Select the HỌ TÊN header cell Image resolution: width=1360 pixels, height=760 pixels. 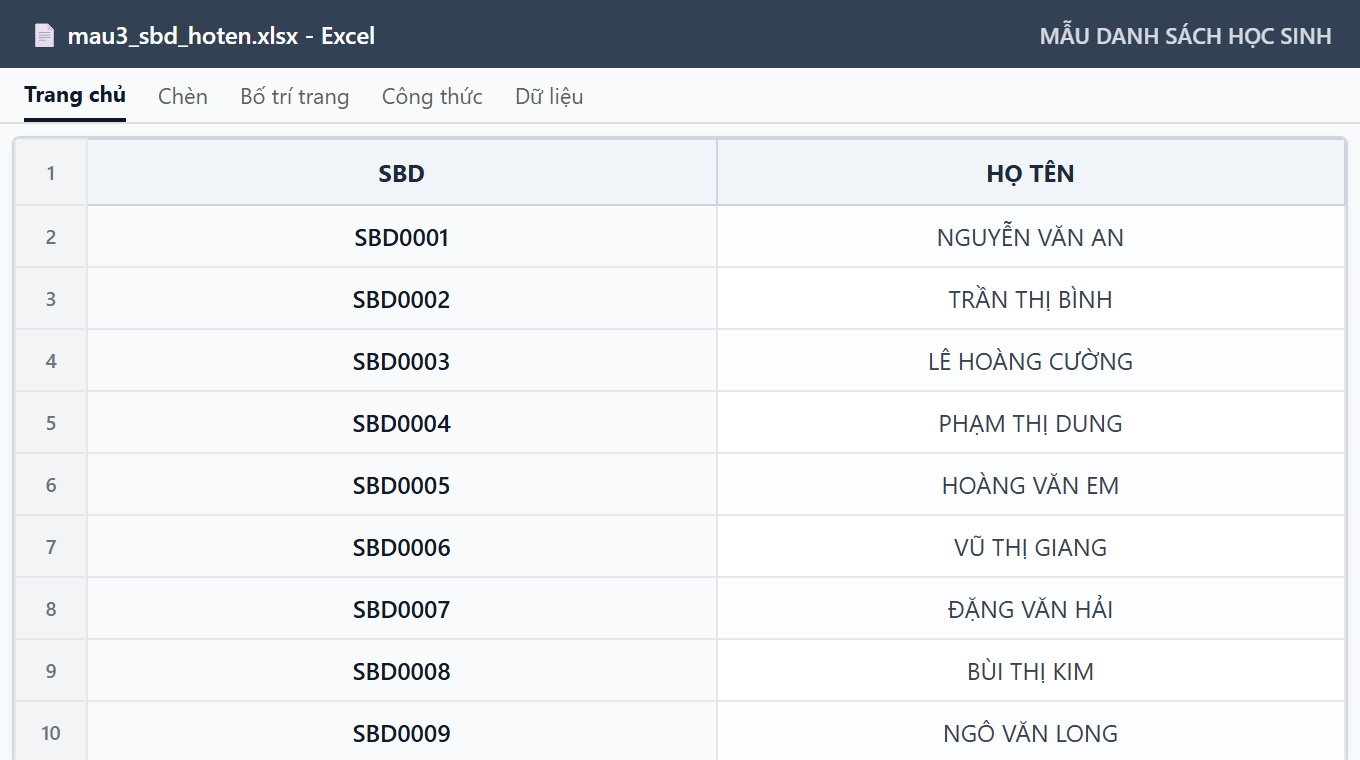[1031, 173]
